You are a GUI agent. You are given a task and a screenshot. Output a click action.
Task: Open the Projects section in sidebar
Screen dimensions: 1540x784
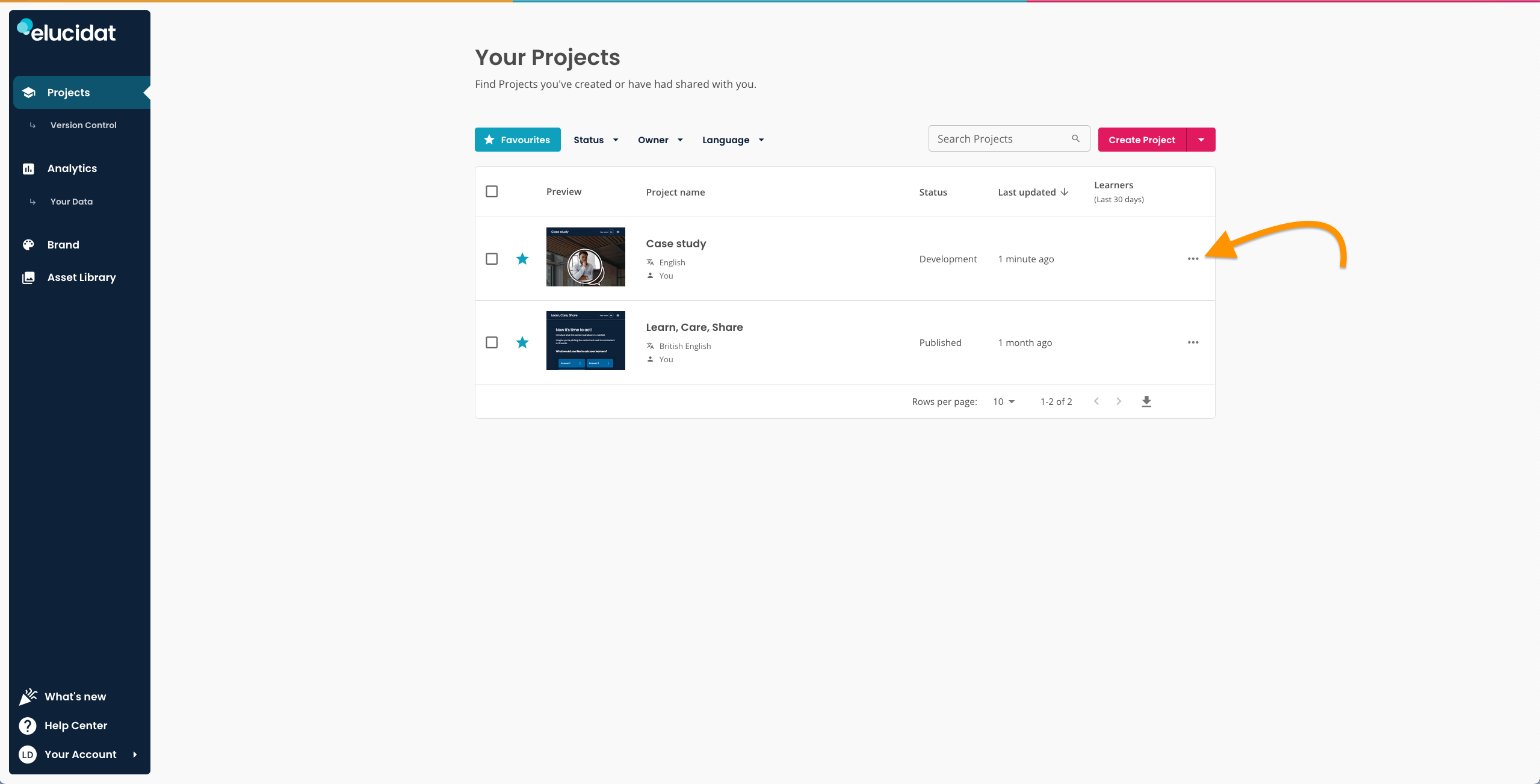pos(68,92)
